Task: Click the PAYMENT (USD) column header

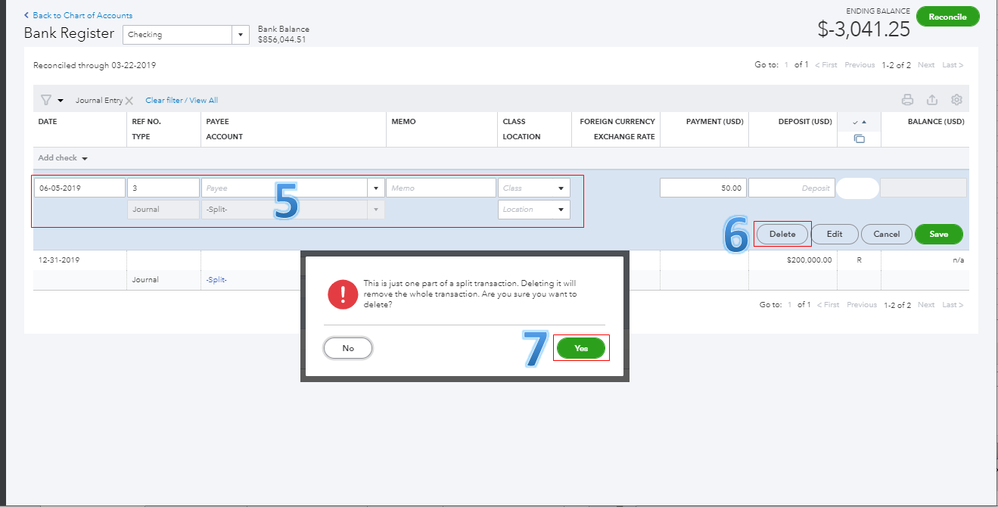Action: [714, 122]
